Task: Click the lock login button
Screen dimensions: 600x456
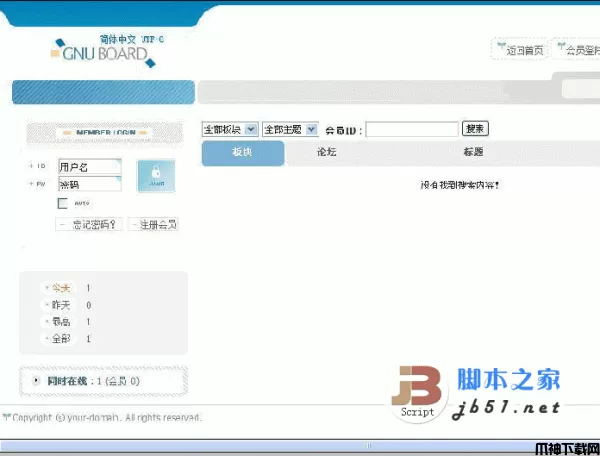Action: 156,176
